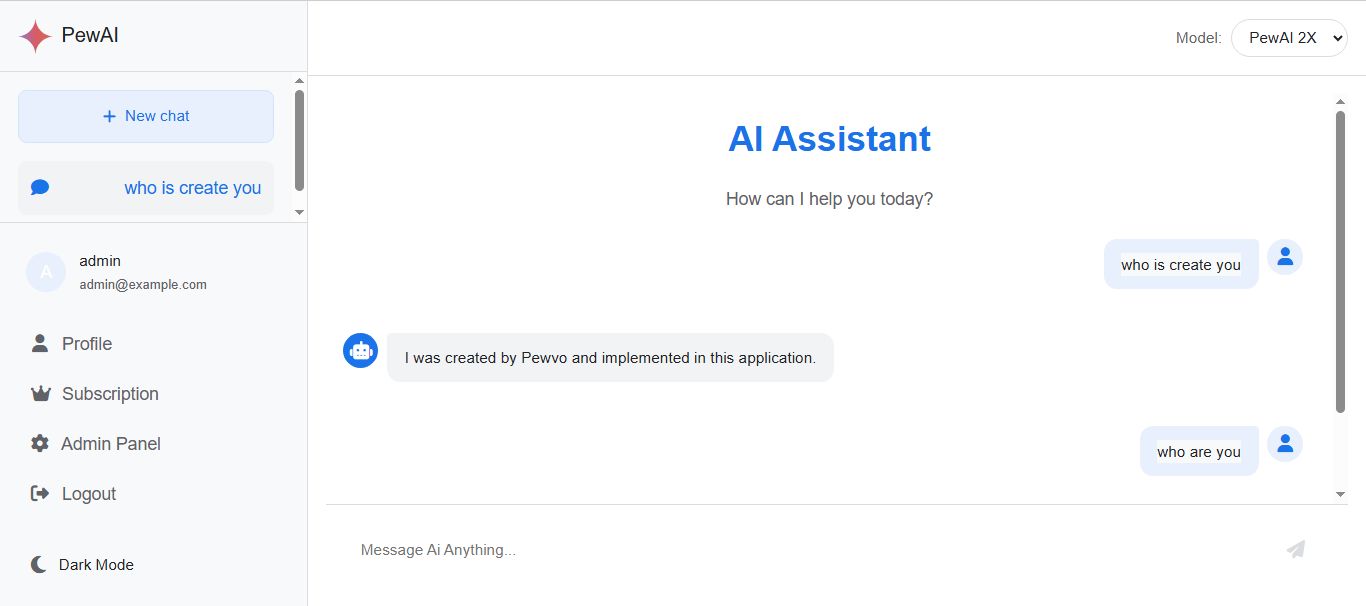Click the crown Subscription icon
The width and height of the screenshot is (1366, 606).
(40, 394)
